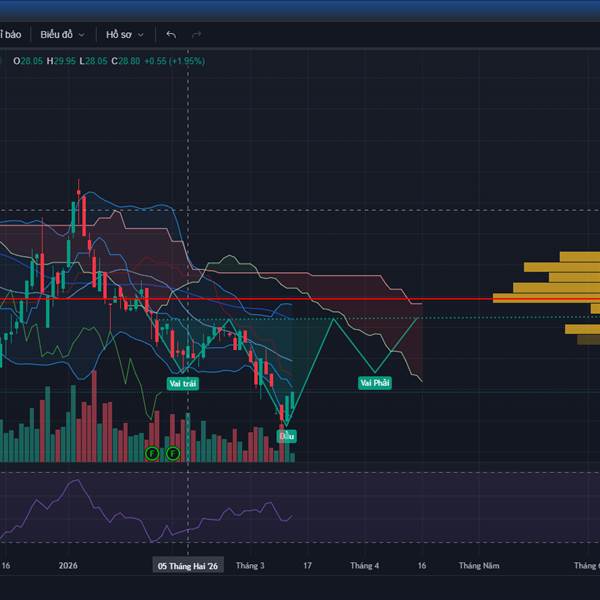The height and width of the screenshot is (600, 600).
Task: Click the closing price value C28.80
Action: click(x=126, y=61)
